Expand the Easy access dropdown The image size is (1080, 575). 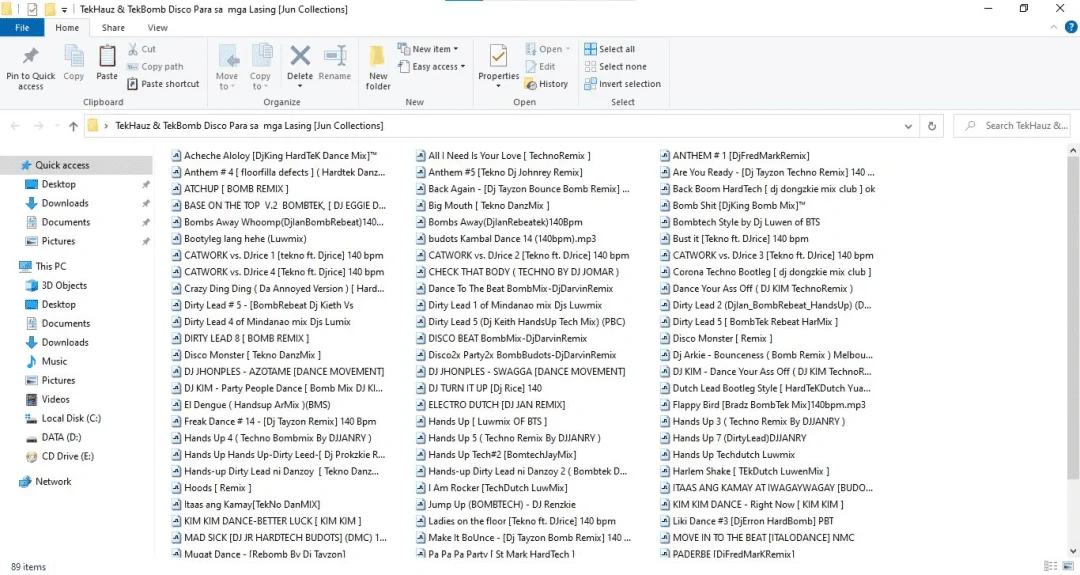(x=463, y=67)
